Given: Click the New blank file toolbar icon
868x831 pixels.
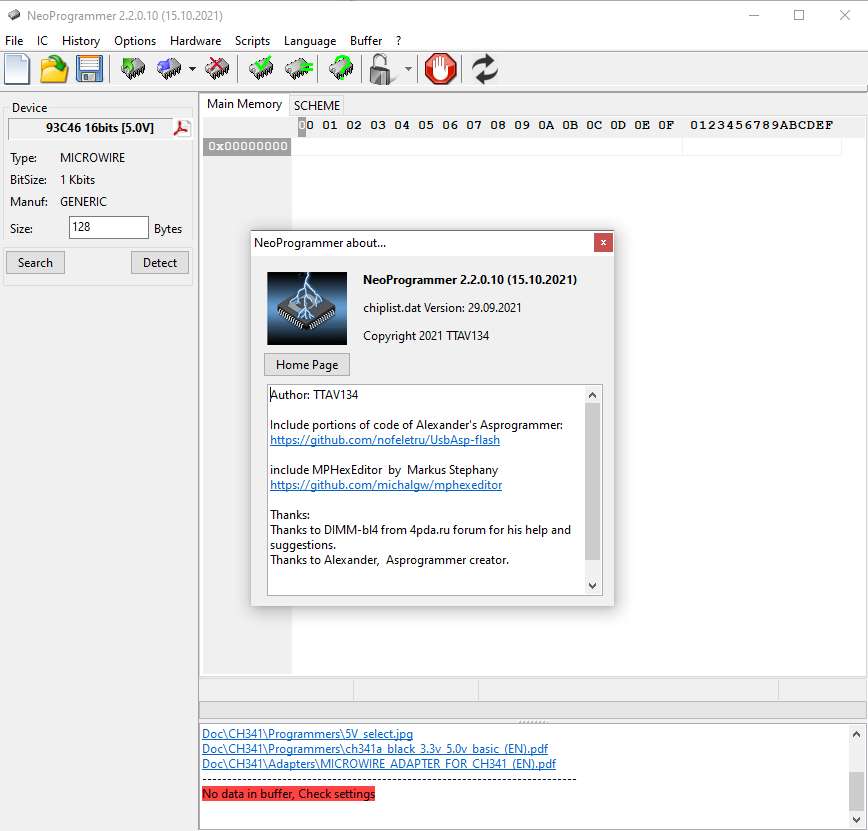Looking at the screenshot, I should [17, 70].
